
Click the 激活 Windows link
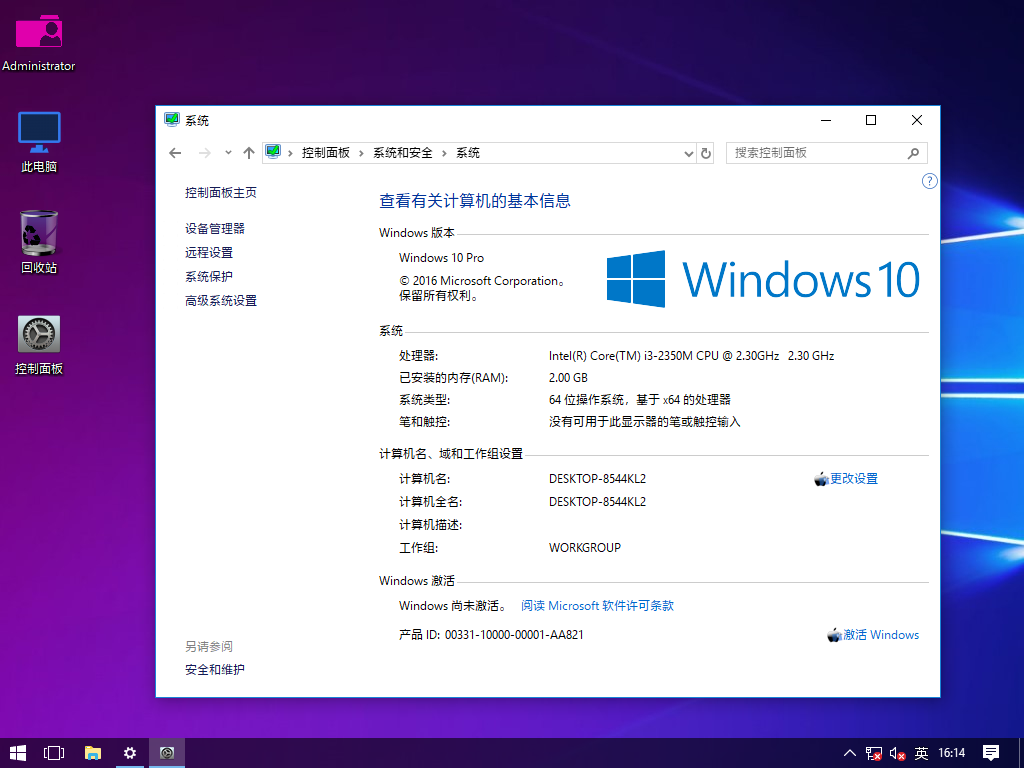880,635
